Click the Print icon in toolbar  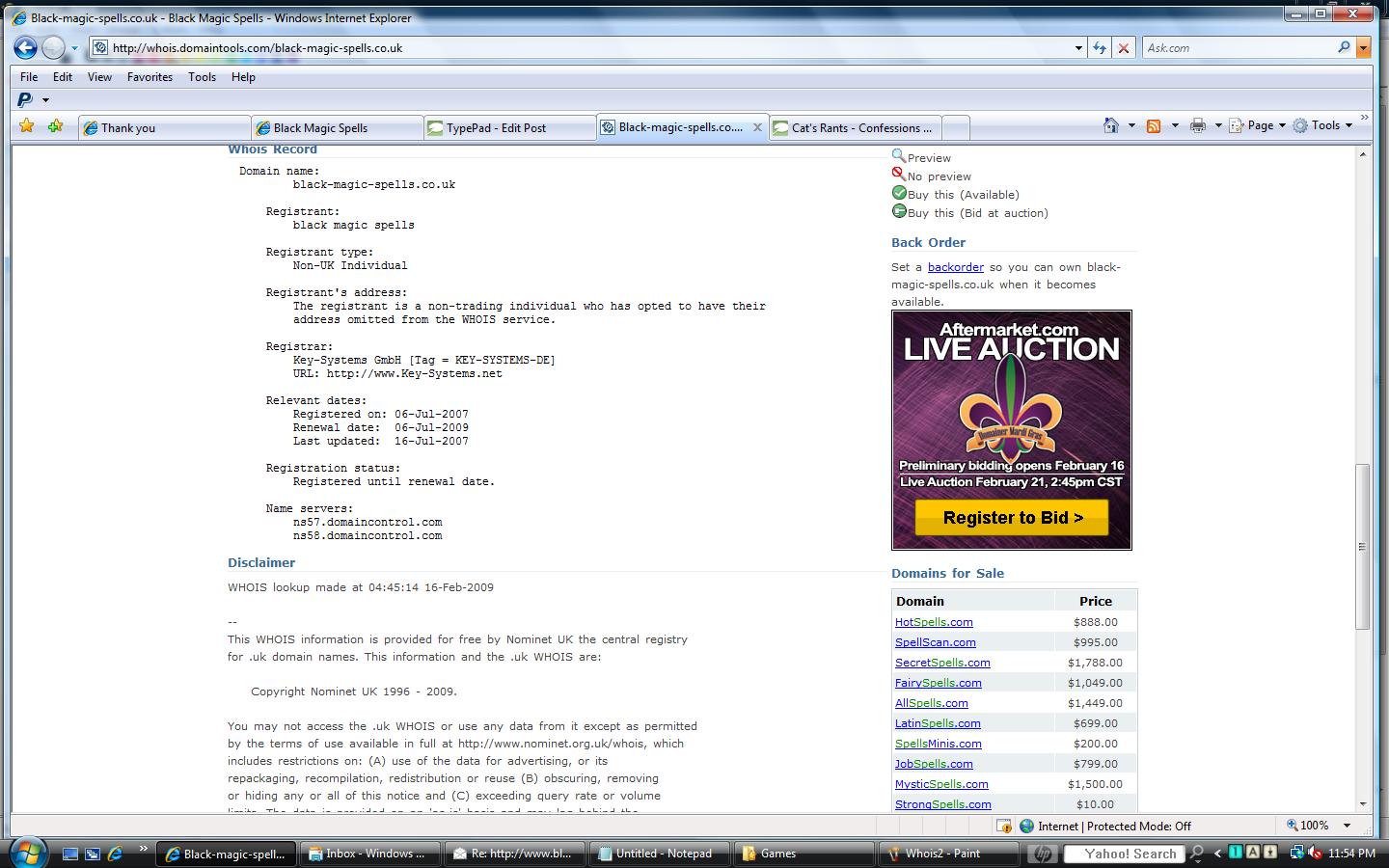click(1197, 125)
